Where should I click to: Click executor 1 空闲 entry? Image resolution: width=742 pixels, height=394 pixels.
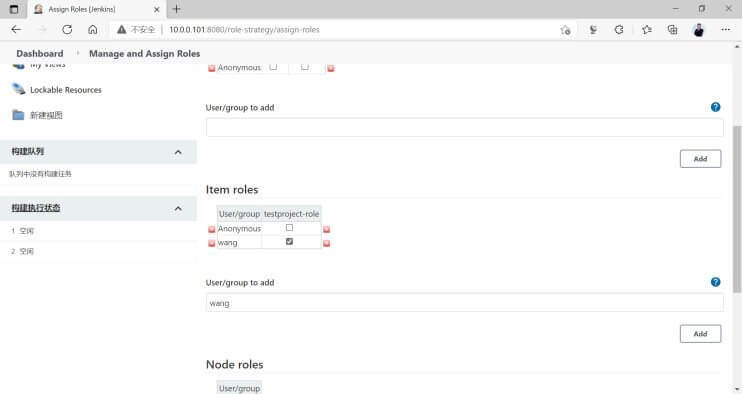point(23,231)
